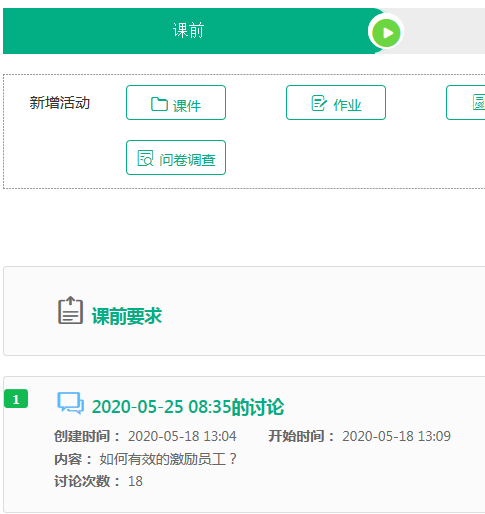The width and height of the screenshot is (485, 514).
Task: Select the 课前 stage tab
Action: click(x=188, y=31)
